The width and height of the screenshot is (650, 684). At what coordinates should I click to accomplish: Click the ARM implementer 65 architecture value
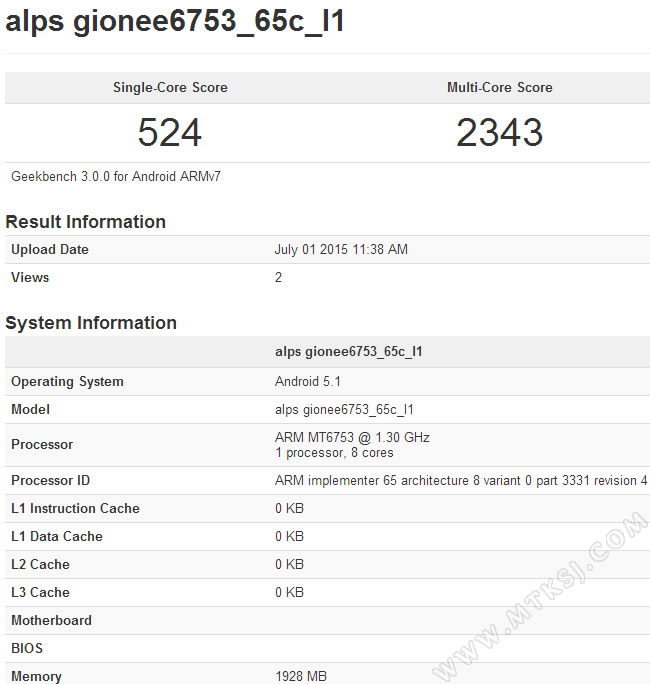(461, 480)
